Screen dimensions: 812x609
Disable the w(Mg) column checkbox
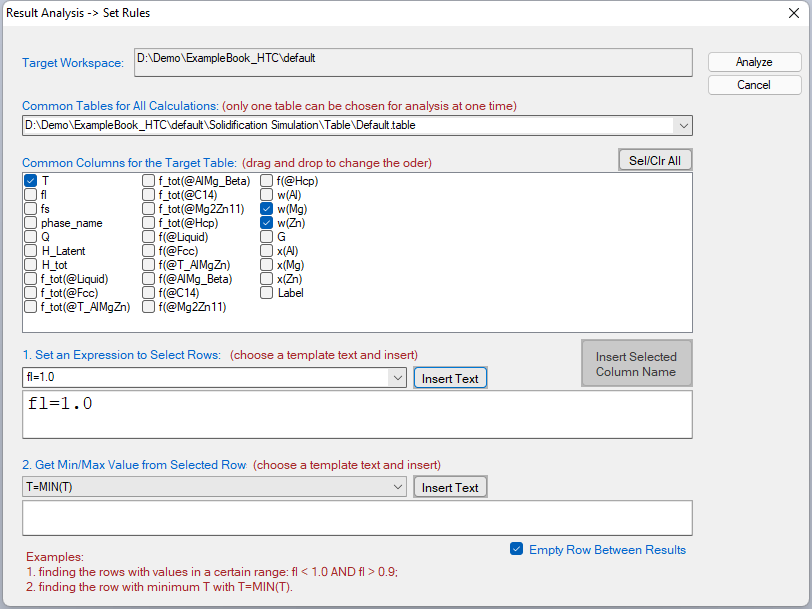[266, 208]
